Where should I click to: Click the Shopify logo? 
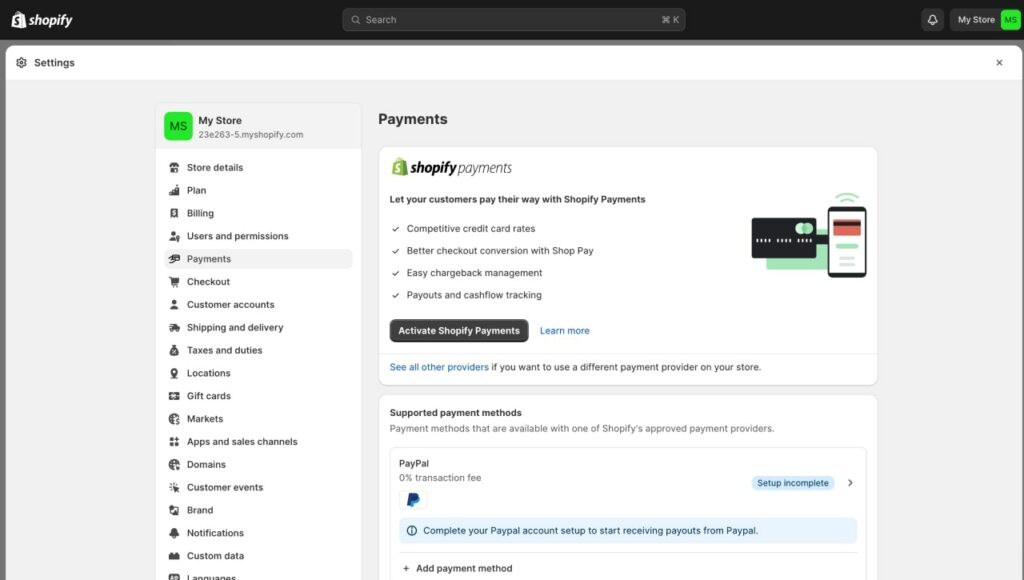(x=42, y=19)
